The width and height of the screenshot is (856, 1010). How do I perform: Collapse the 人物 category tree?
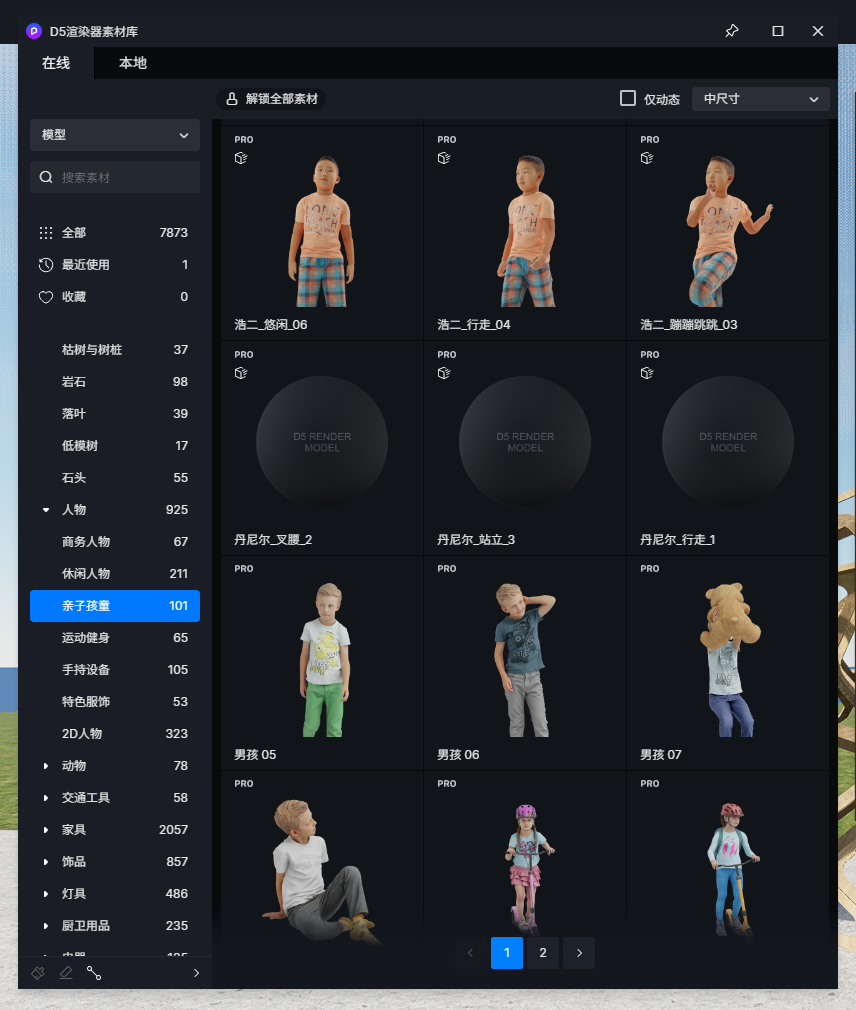coord(46,510)
